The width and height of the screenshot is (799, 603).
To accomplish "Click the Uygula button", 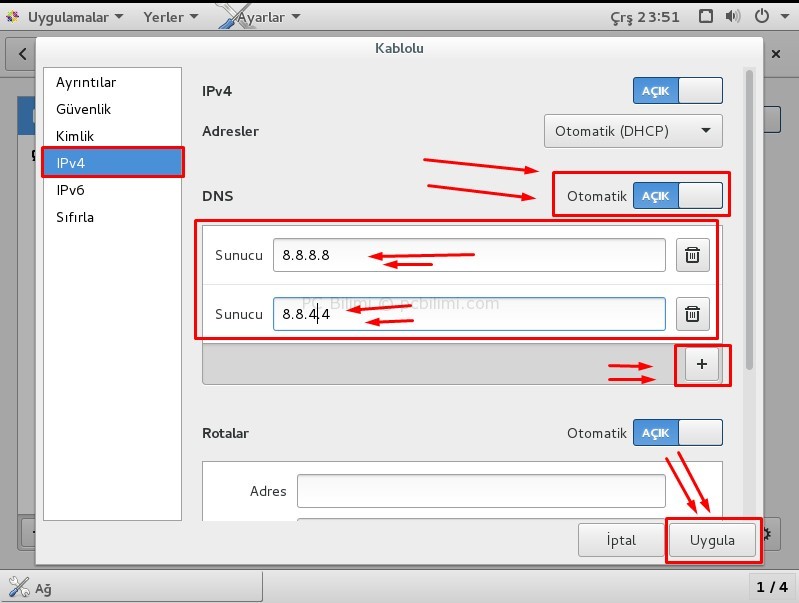I will [x=712, y=540].
